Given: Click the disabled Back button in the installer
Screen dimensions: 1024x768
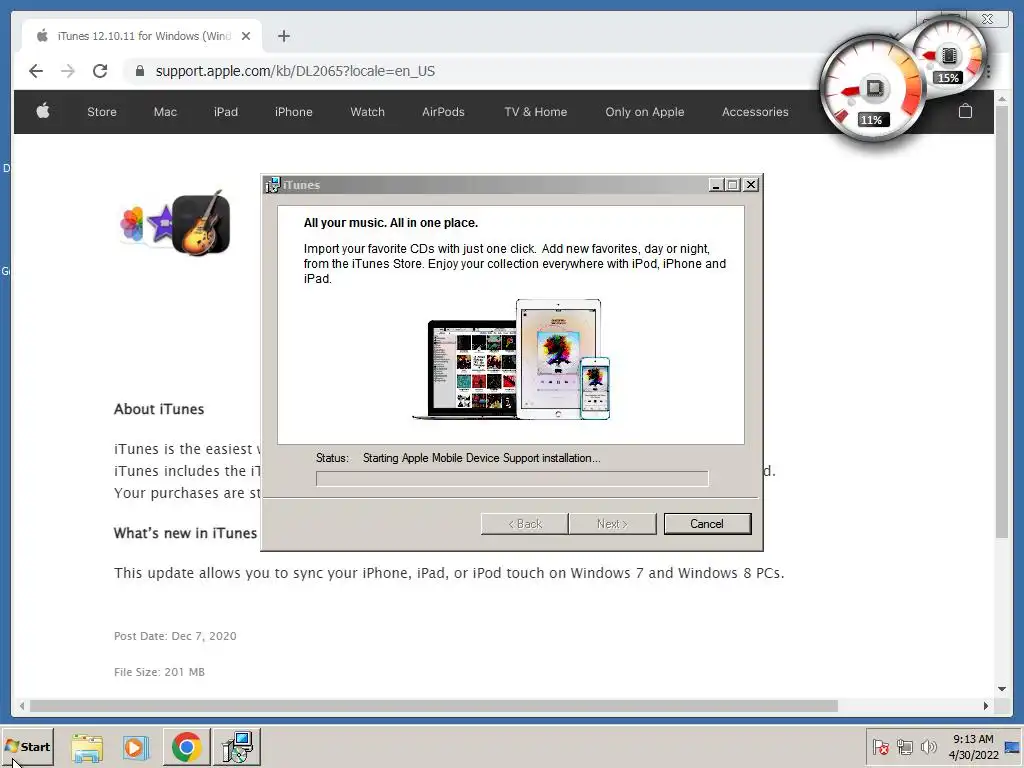Looking at the screenshot, I should [524, 524].
